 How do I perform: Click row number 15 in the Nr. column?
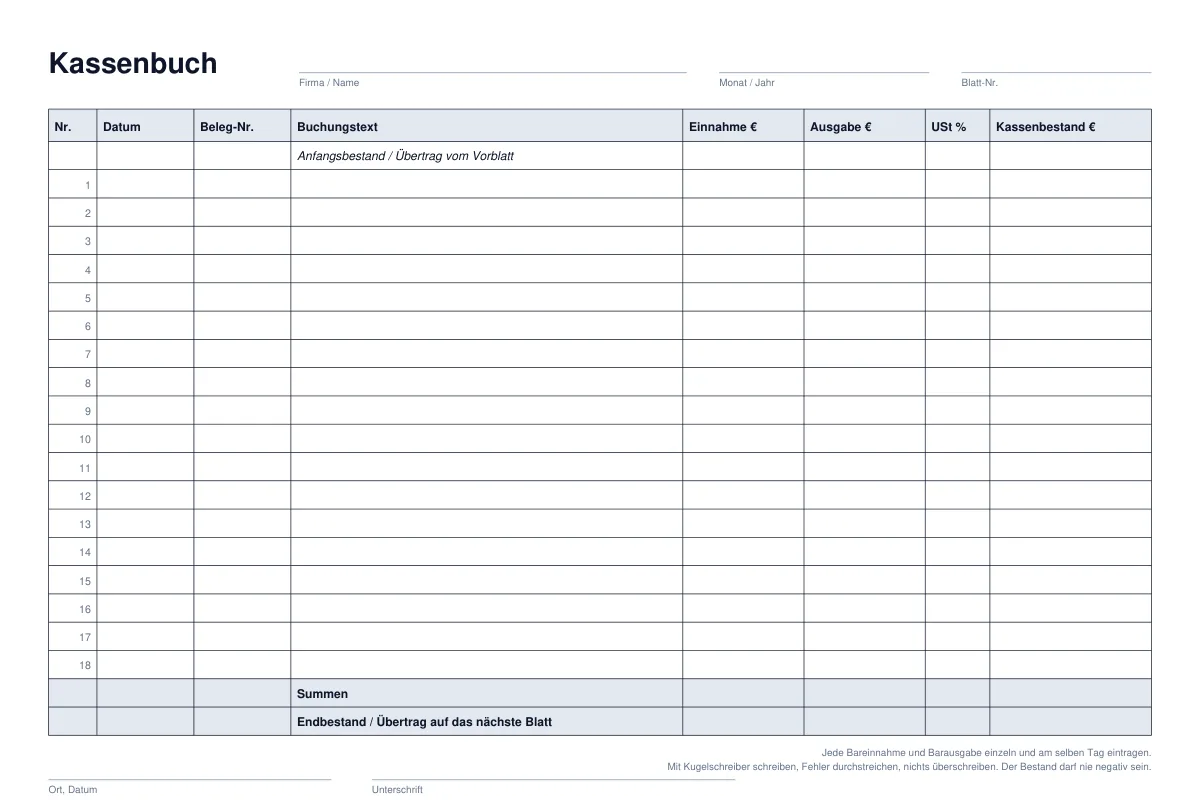coord(85,581)
